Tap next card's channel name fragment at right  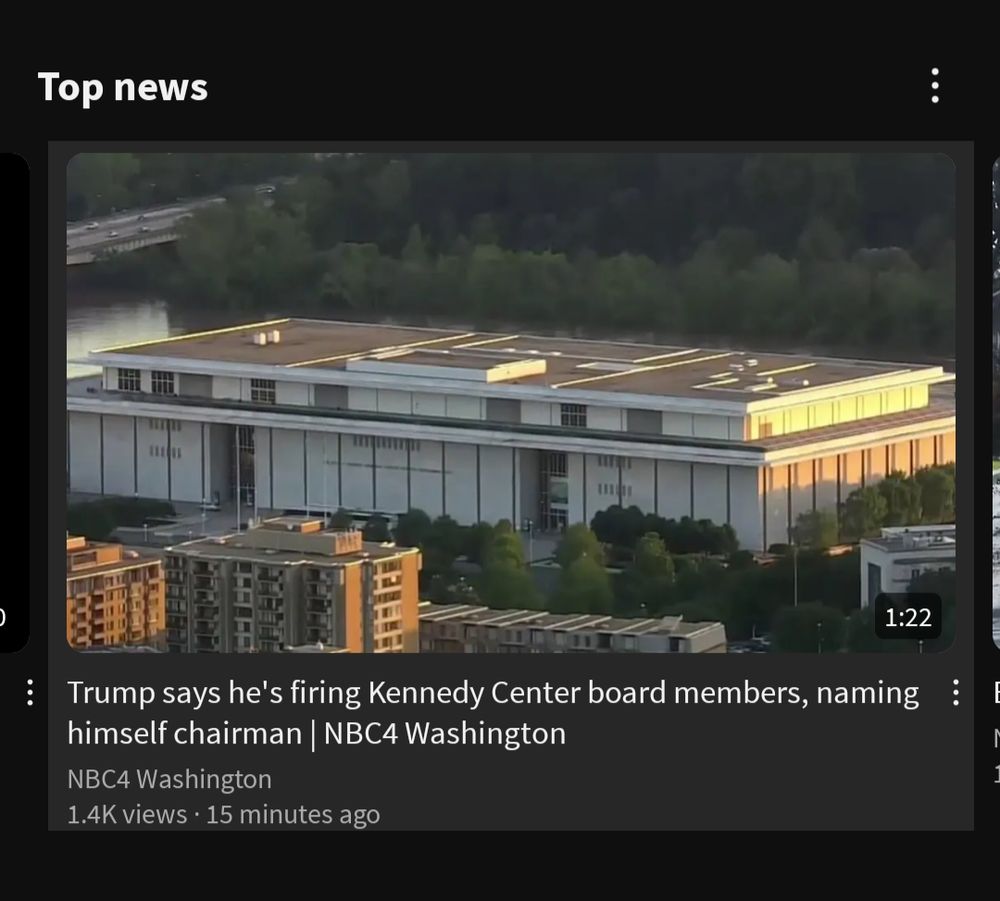pos(996,738)
